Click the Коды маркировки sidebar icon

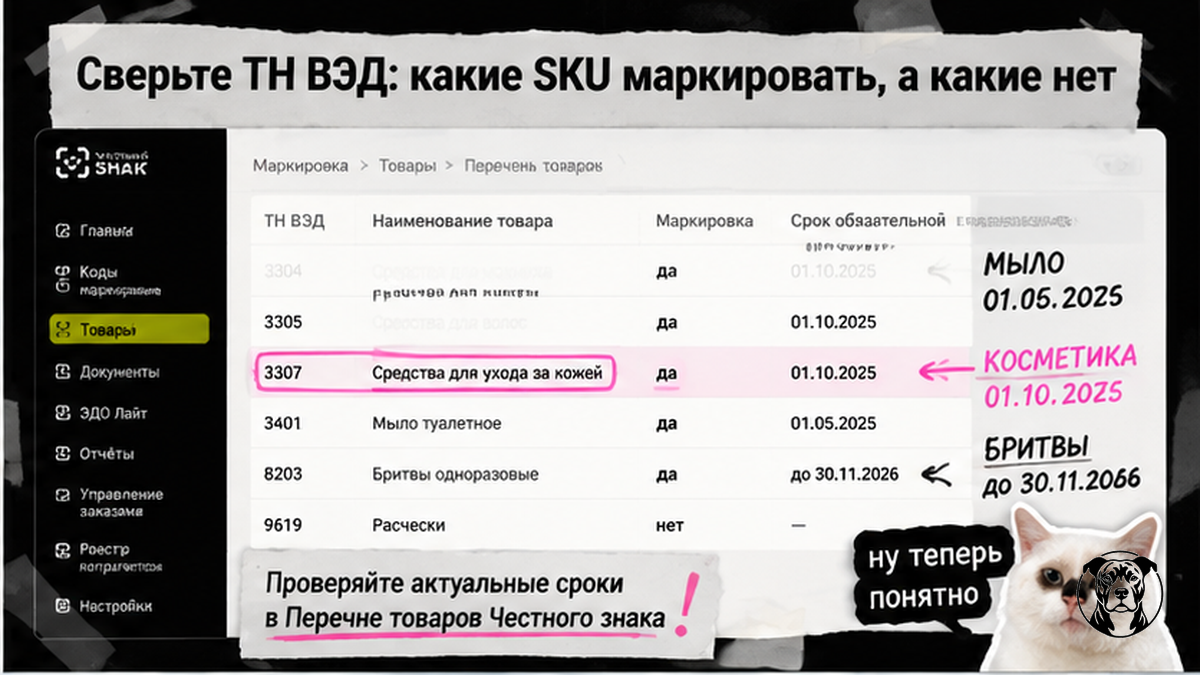pyautogui.click(x=63, y=280)
